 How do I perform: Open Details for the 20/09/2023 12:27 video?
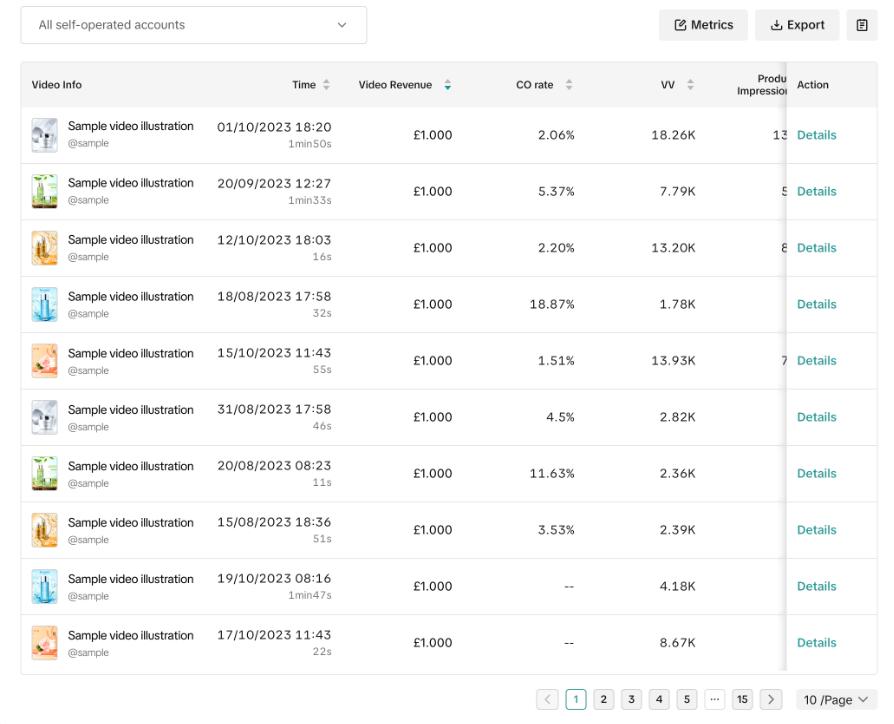816,191
